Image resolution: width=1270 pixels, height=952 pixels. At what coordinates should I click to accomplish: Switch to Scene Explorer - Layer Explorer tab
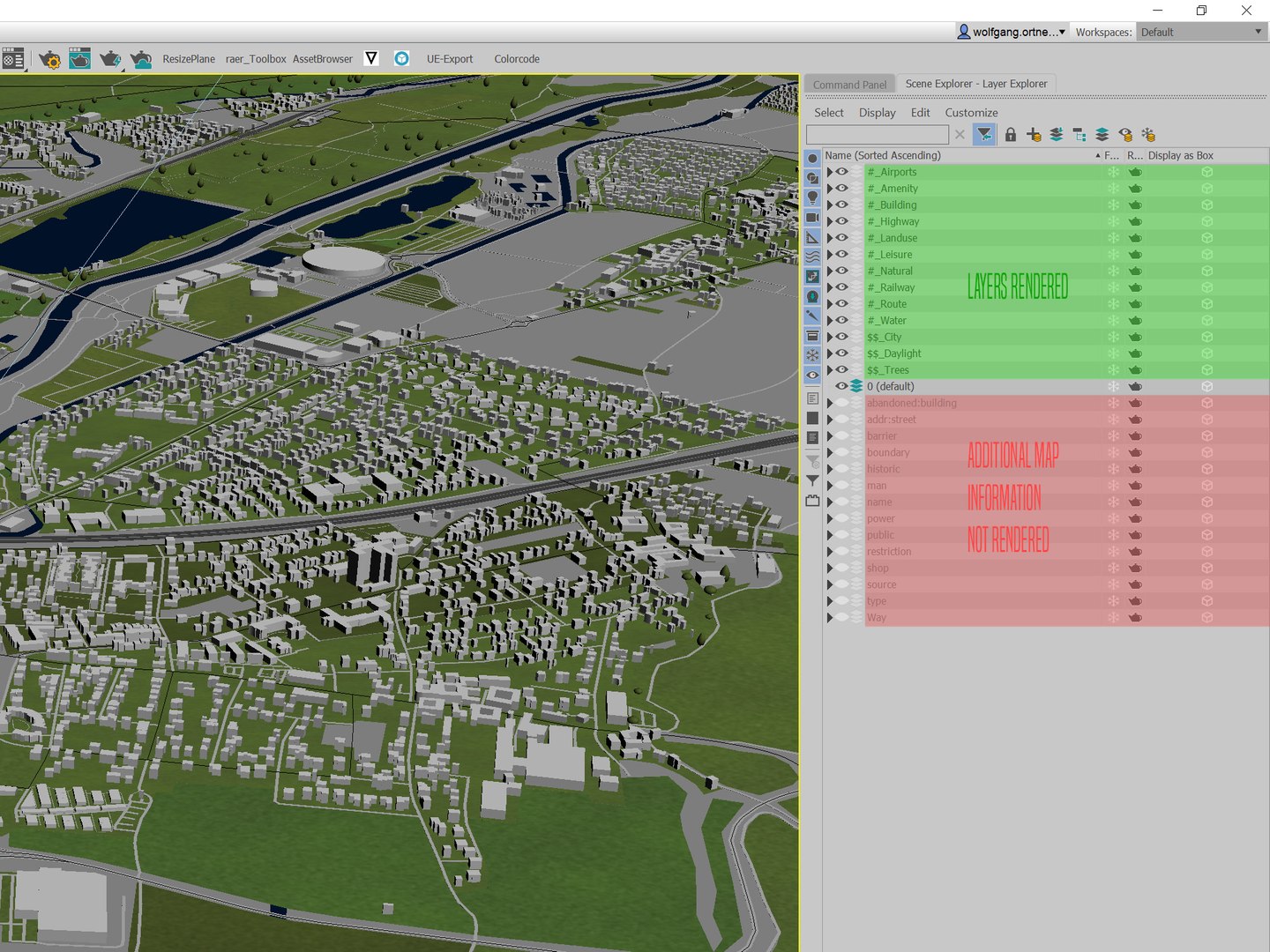[x=976, y=84]
